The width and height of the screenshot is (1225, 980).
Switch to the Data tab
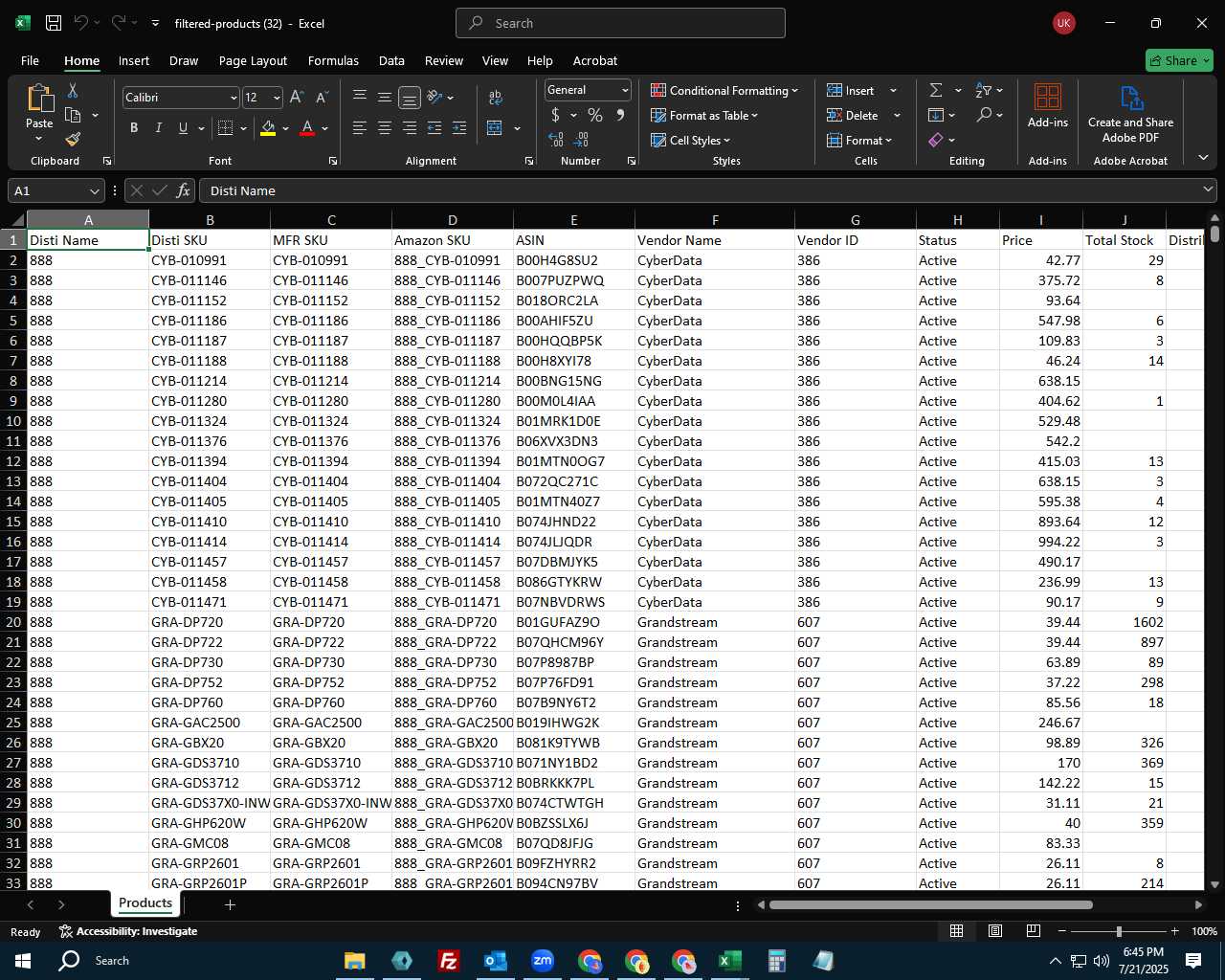click(x=391, y=60)
